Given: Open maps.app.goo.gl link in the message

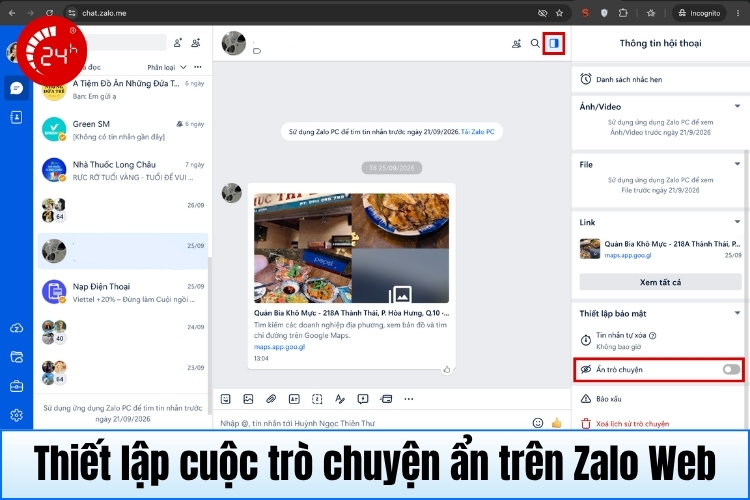Looking at the screenshot, I should [279, 347].
